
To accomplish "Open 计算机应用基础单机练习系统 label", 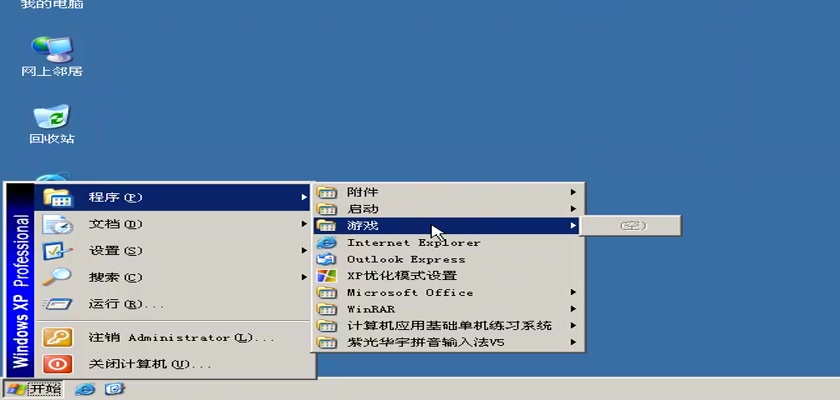I will pos(449,326).
